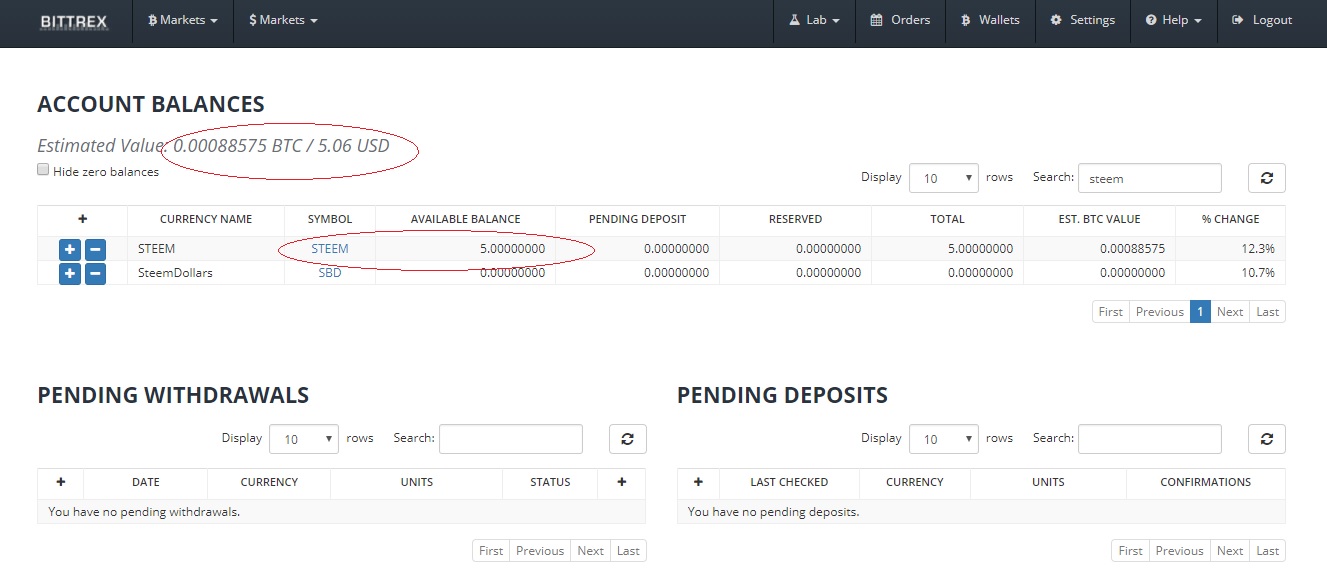Click Logout in the navbar

(x=1262, y=20)
